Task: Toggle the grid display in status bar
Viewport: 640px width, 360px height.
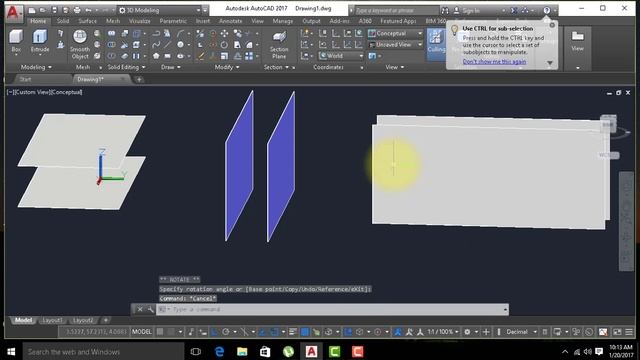Action: [160, 332]
